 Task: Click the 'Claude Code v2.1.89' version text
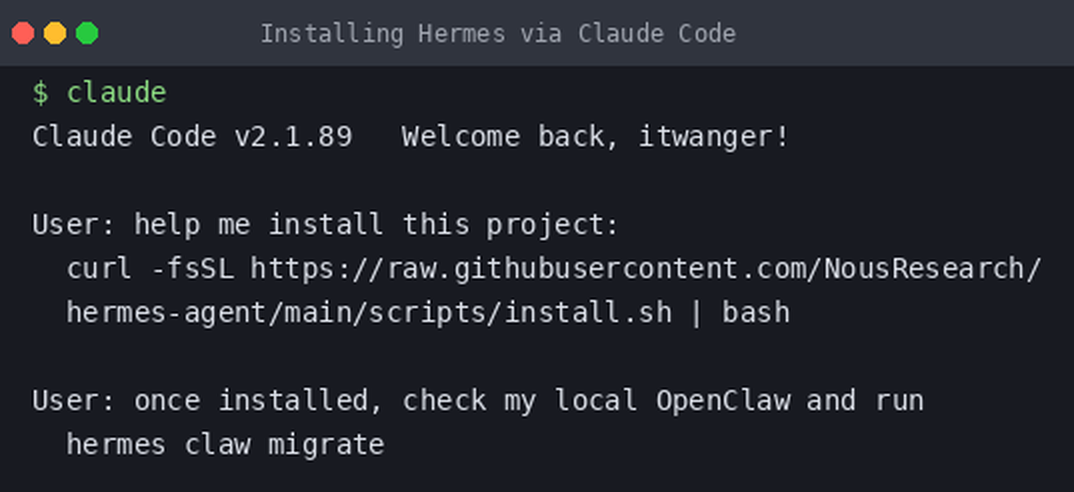[192, 136]
